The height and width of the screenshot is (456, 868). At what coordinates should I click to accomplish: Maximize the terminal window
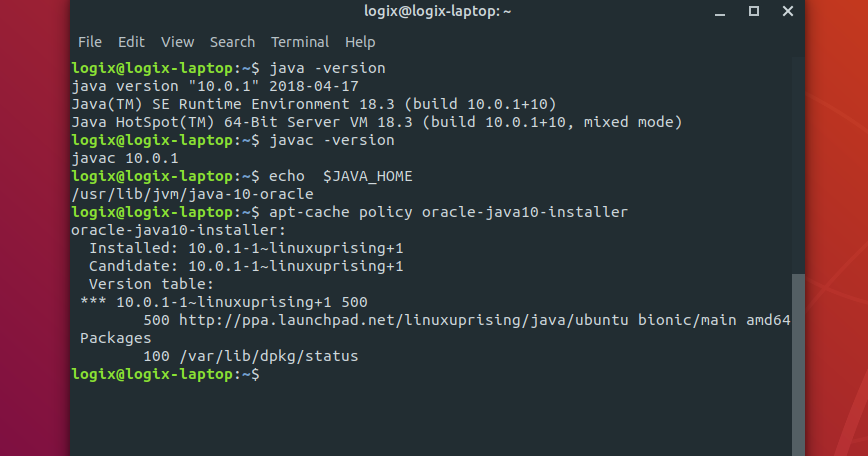tap(754, 11)
